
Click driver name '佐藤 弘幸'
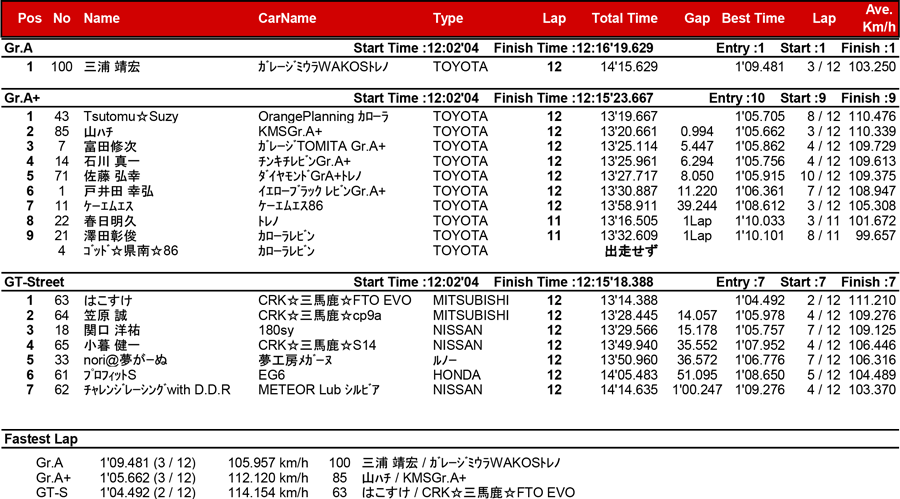coord(111,176)
